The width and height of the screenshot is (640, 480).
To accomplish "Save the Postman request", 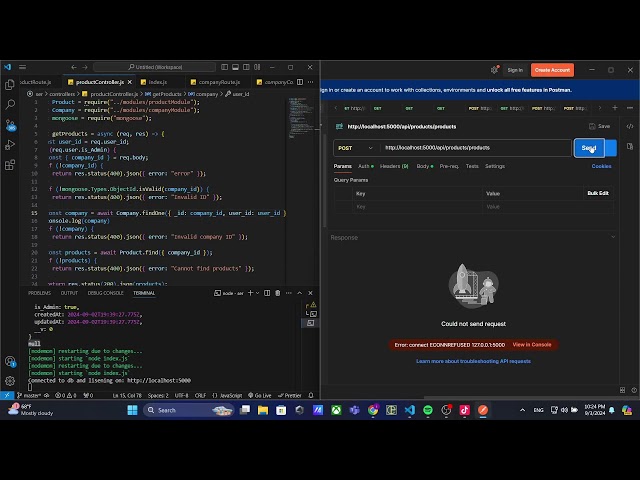I will point(599,127).
